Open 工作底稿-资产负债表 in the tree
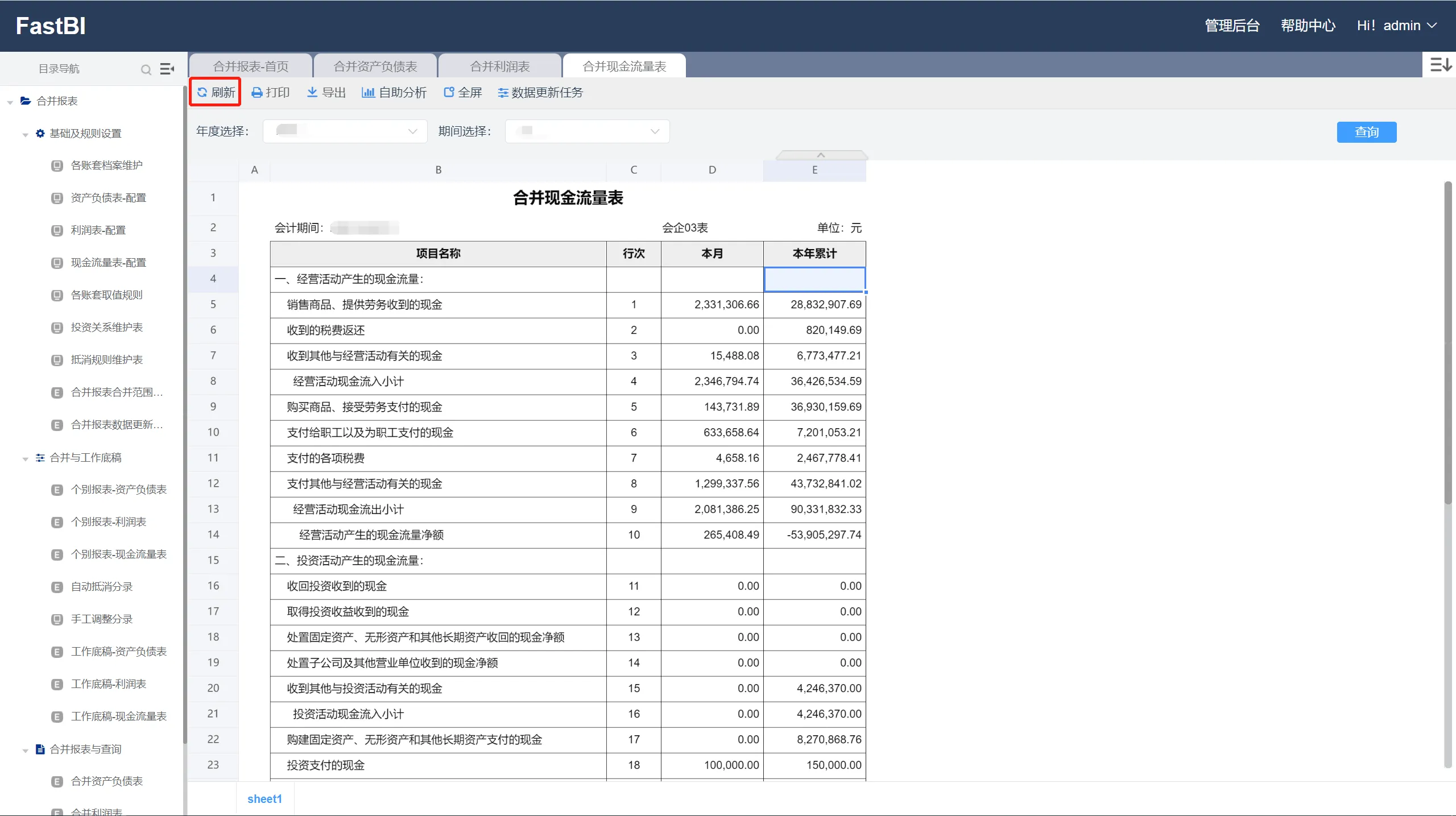The image size is (1456, 816). pyautogui.click(x=119, y=652)
